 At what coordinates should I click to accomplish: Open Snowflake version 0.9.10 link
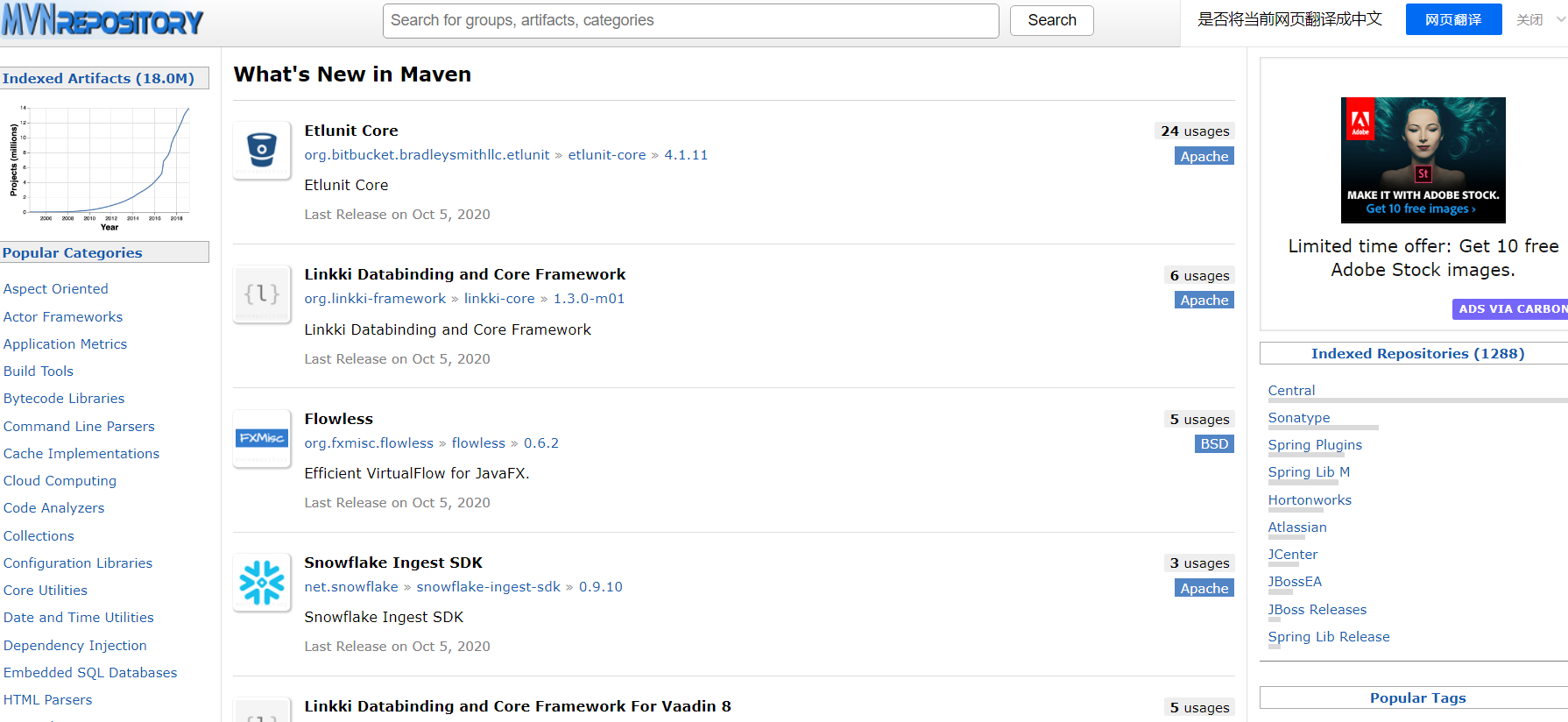[x=601, y=587]
